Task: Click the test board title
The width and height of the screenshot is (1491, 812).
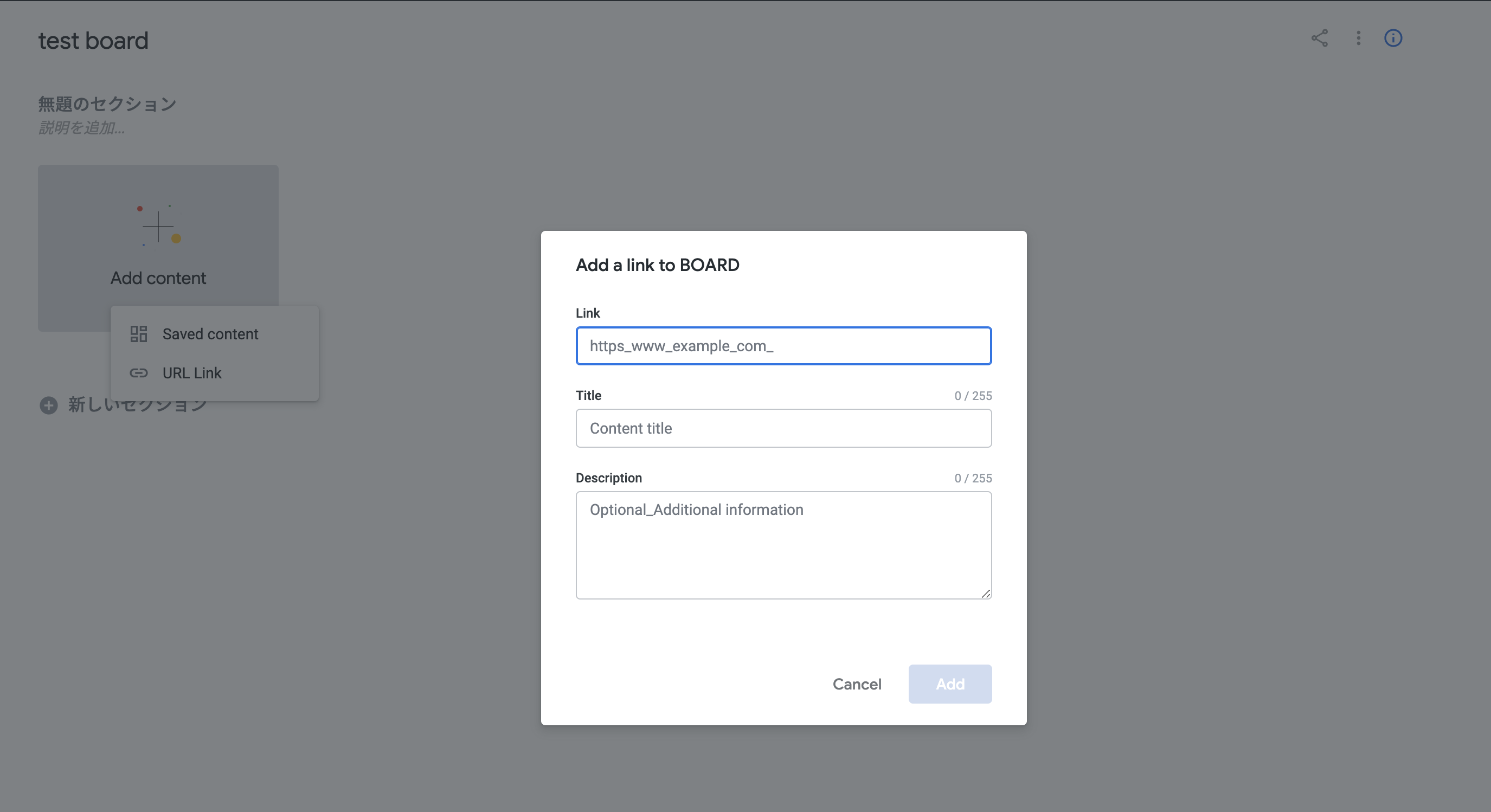Action: (x=93, y=41)
